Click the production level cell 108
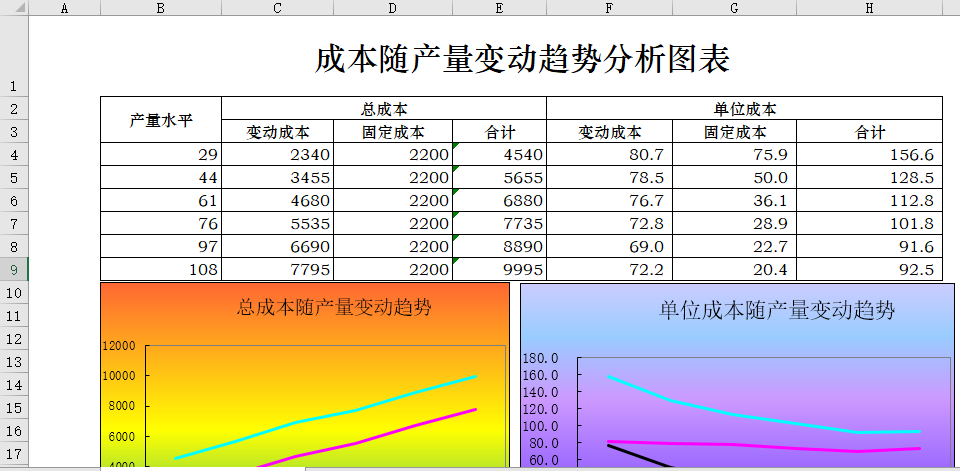The width and height of the screenshot is (960, 471). click(x=160, y=269)
